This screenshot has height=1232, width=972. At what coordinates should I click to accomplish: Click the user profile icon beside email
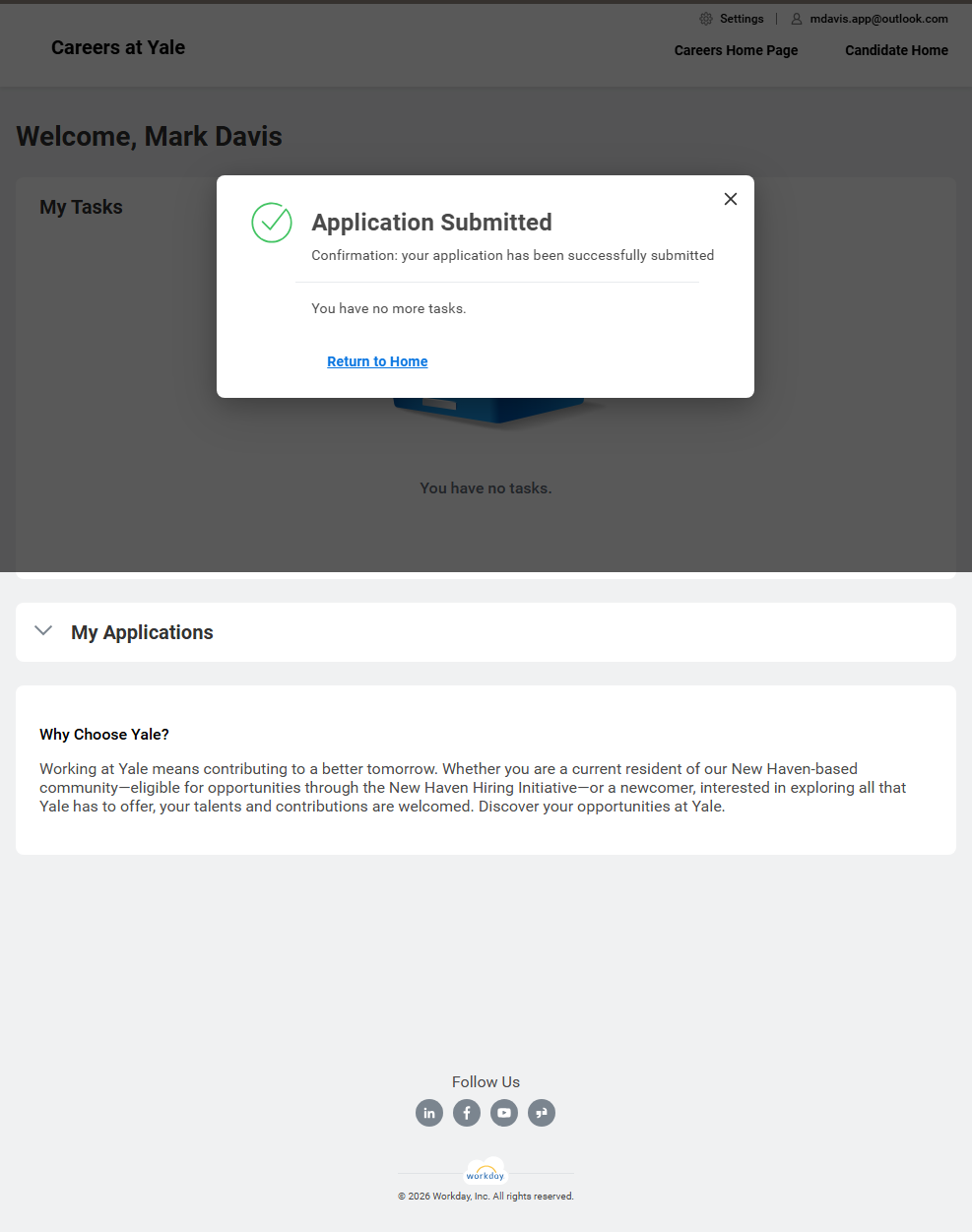[x=797, y=19]
